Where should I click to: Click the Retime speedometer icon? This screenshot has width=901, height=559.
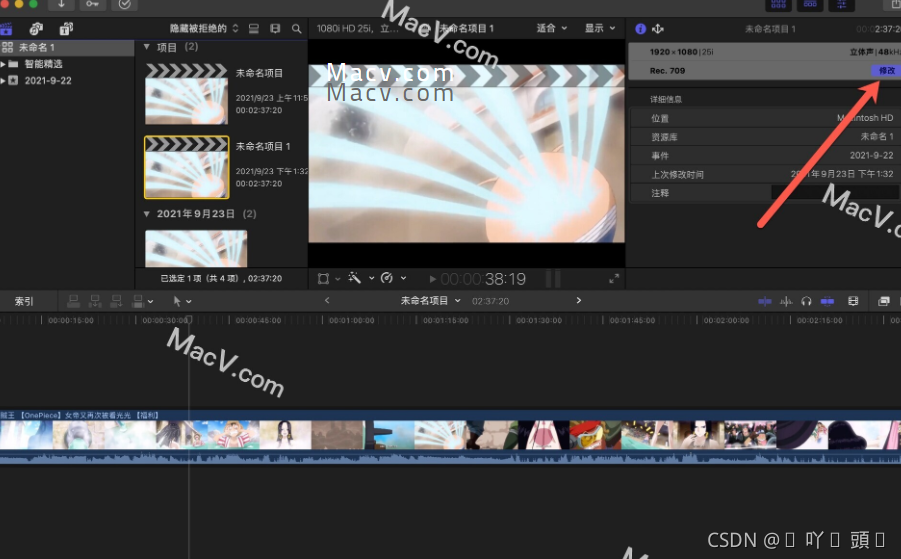(387, 278)
